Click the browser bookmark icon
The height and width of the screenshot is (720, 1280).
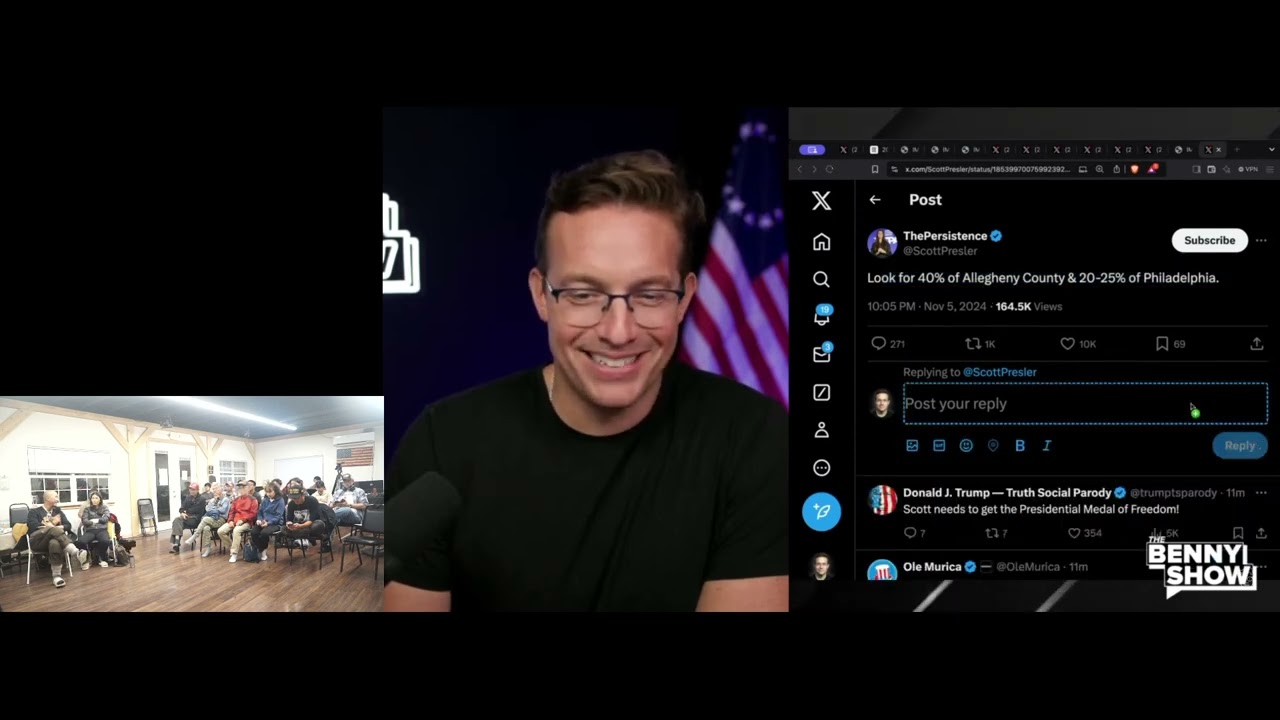click(x=875, y=169)
